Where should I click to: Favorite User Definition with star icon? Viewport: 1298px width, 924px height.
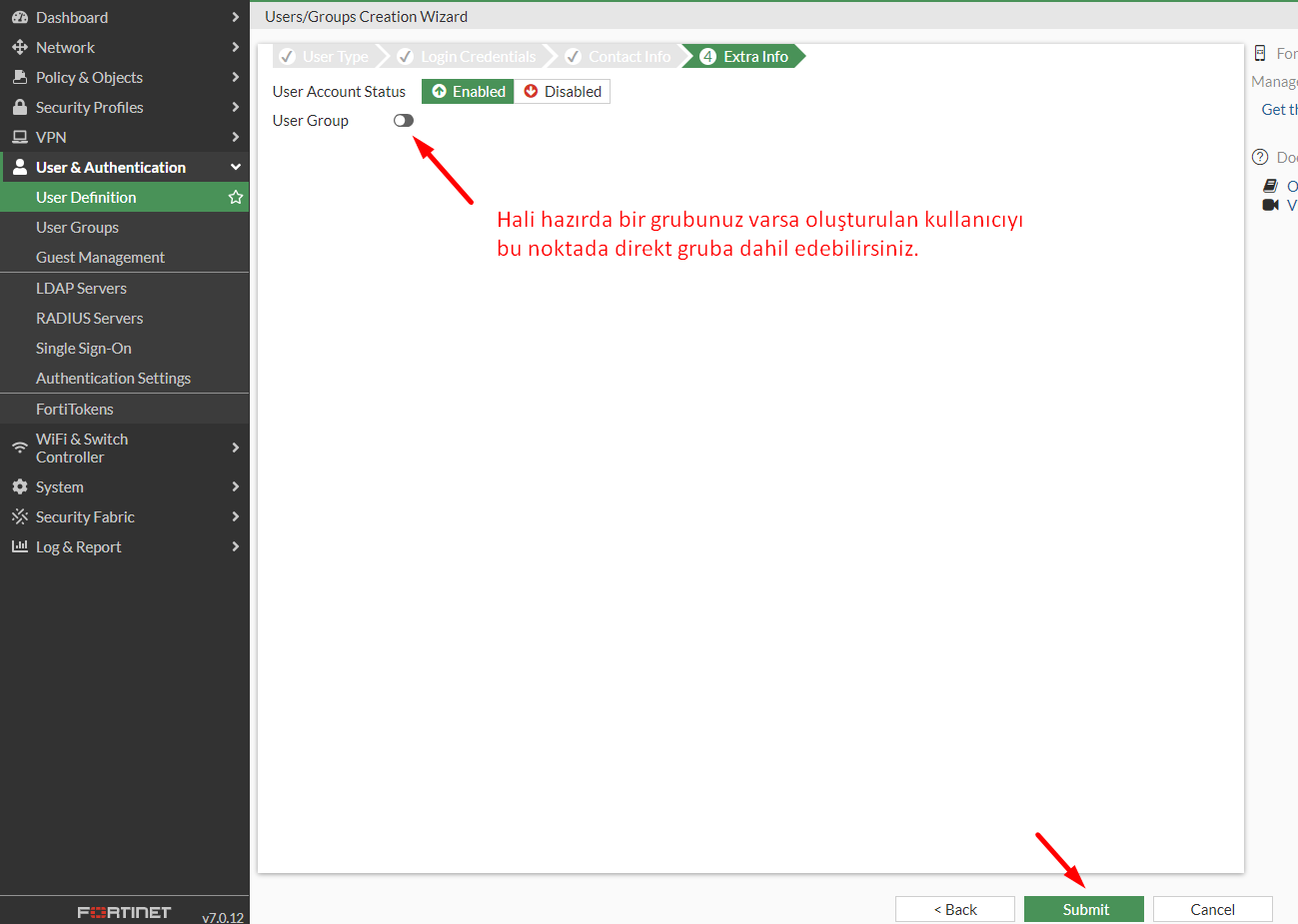coord(236,197)
